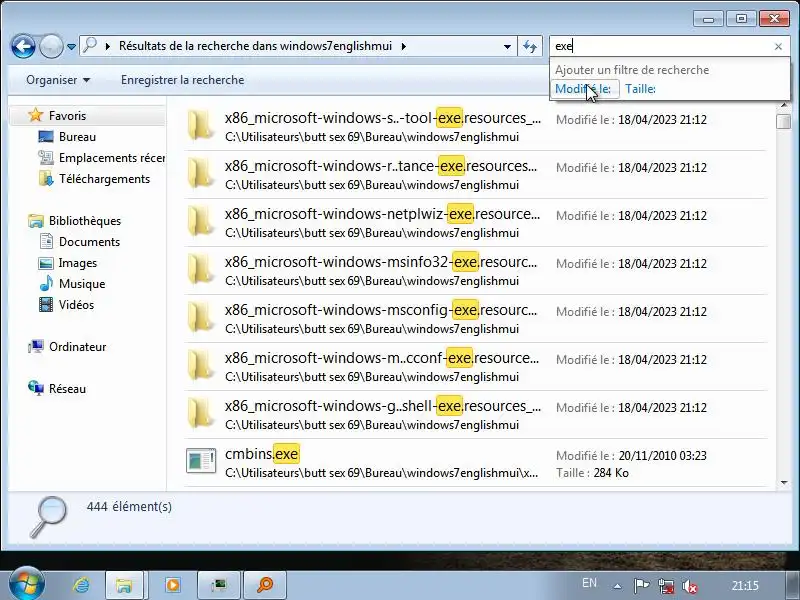Select the cmbins.exe file result
The image size is (800, 600).
(x=475, y=463)
